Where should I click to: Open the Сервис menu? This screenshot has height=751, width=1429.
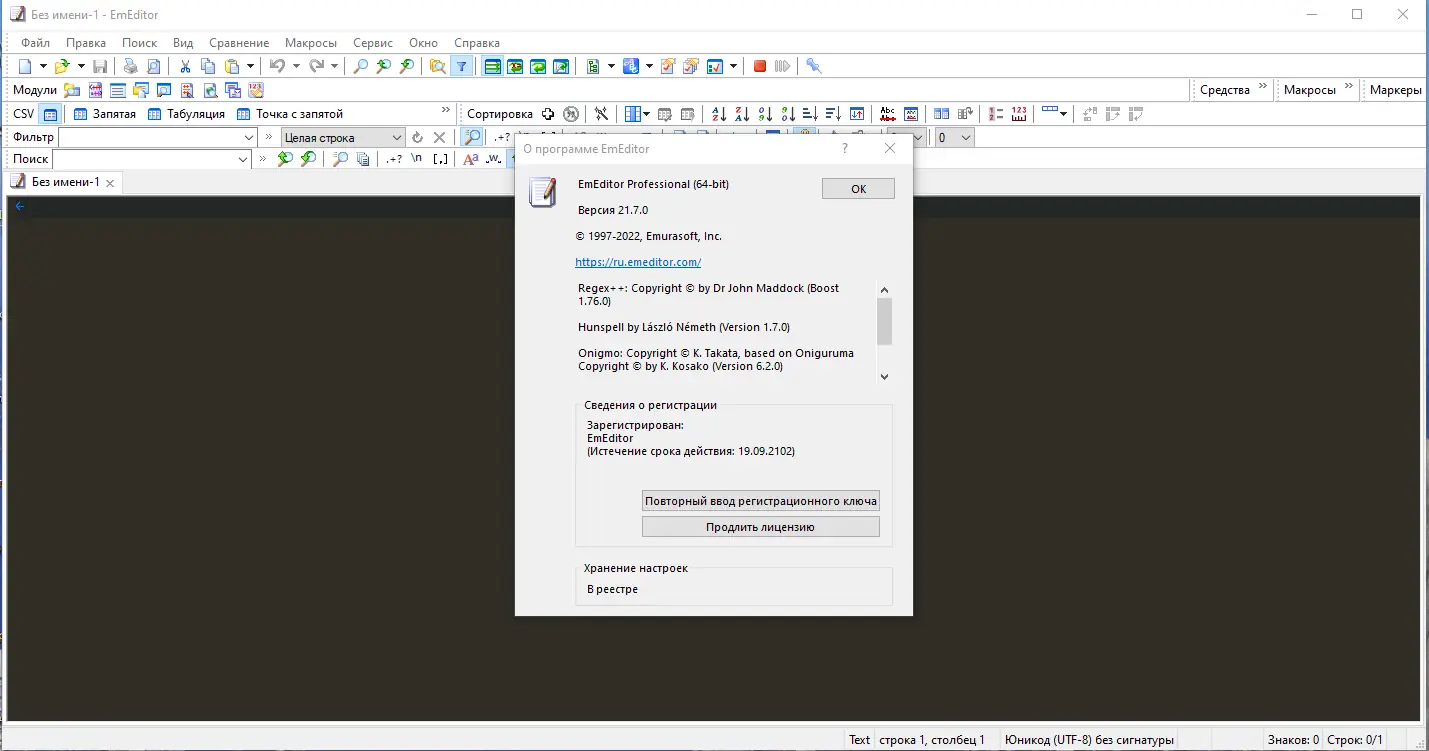(372, 42)
